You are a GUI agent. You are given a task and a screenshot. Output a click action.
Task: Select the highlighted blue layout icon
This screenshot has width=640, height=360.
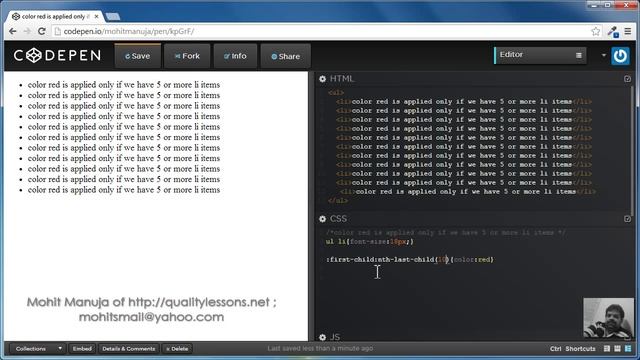tap(628, 349)
